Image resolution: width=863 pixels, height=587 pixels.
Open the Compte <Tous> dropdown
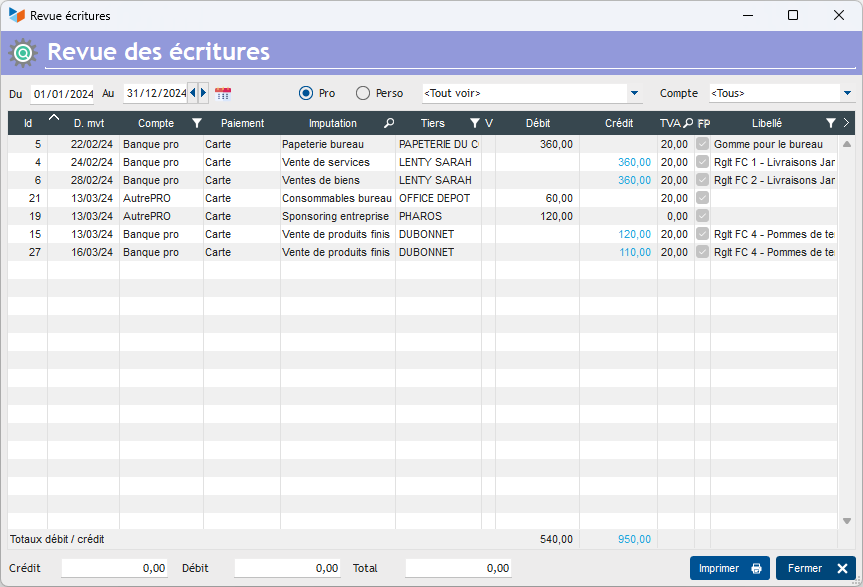tap(847, 93)
